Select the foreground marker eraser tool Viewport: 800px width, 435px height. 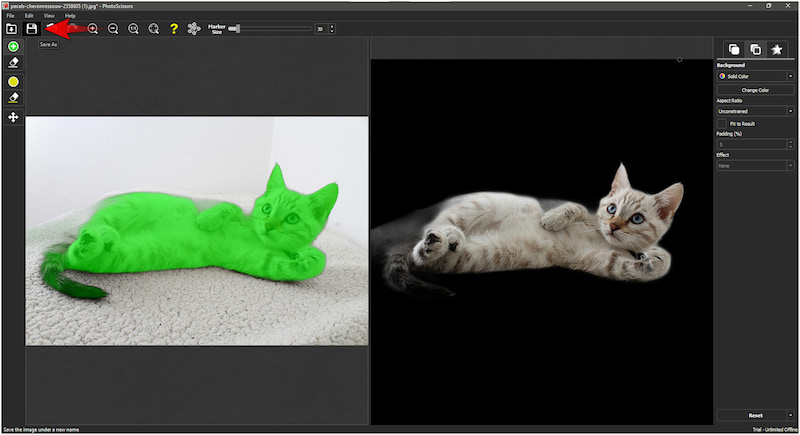[x=13, y=62]
